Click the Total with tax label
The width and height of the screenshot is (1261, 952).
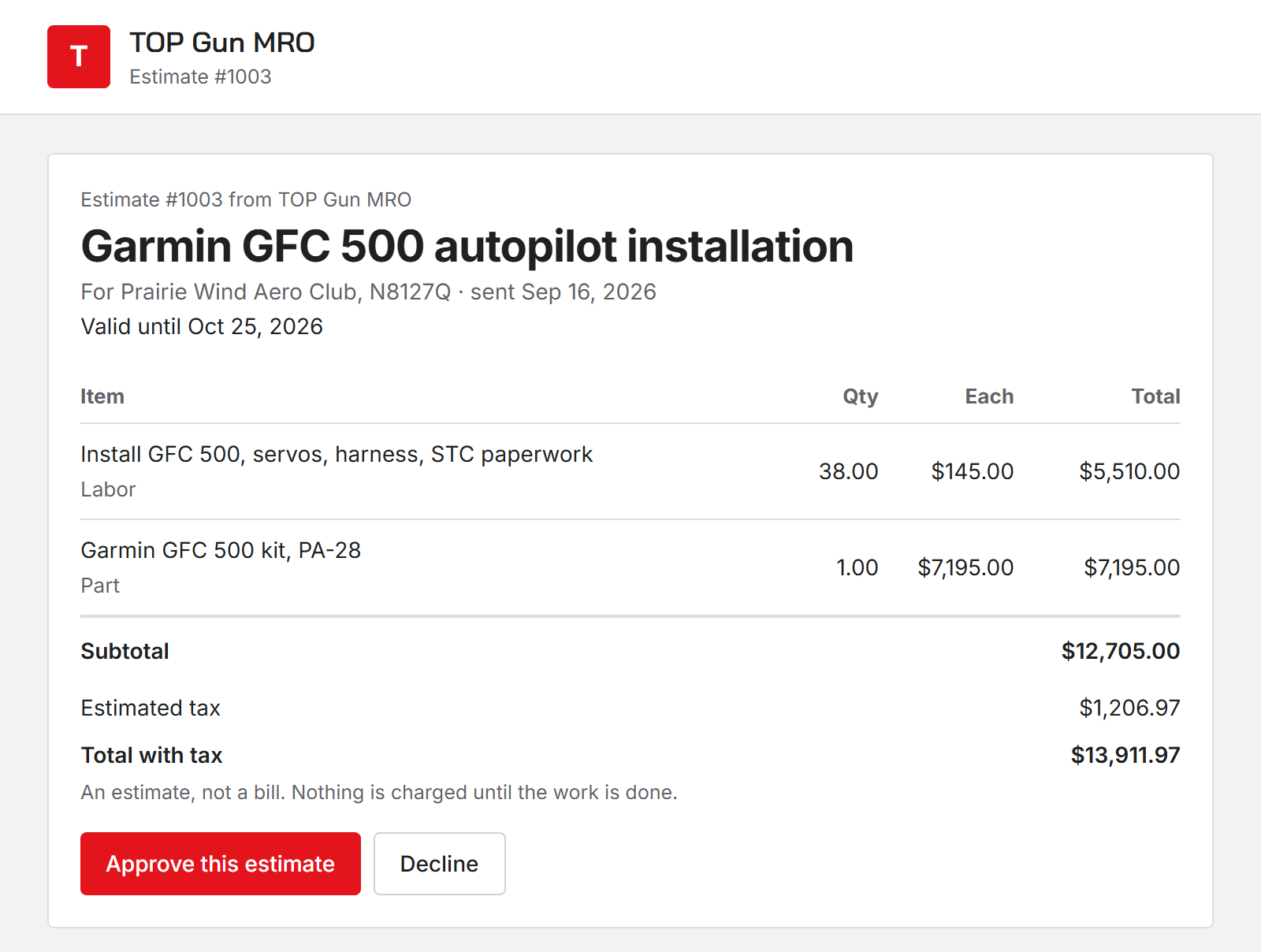tap(151, 755)
